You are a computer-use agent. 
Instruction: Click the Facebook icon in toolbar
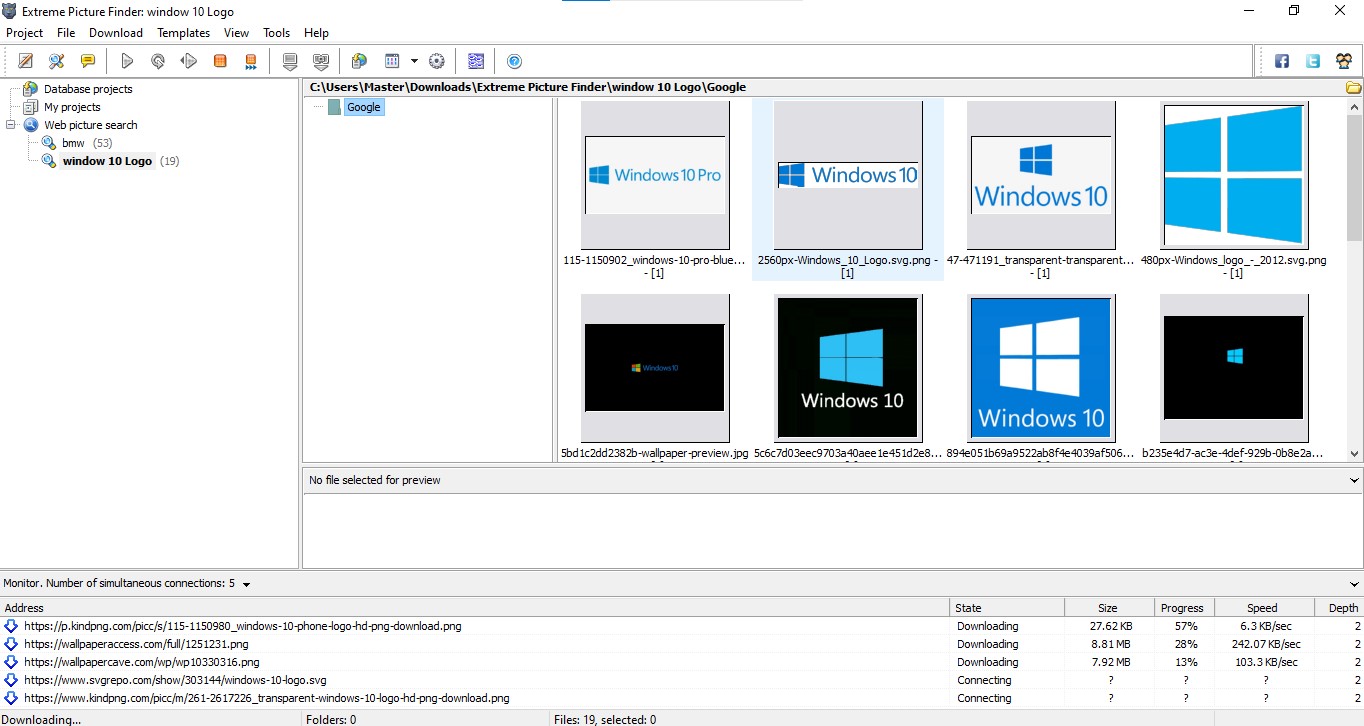pos(1282,61)
